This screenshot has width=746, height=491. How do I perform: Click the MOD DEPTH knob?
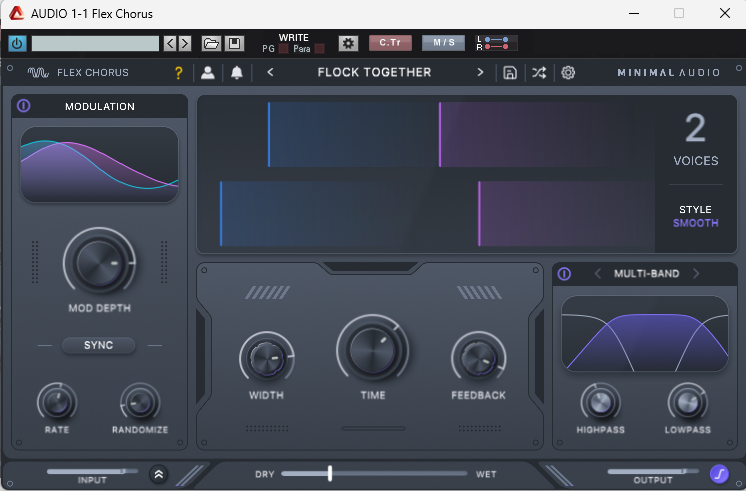[x=99, y=263]
